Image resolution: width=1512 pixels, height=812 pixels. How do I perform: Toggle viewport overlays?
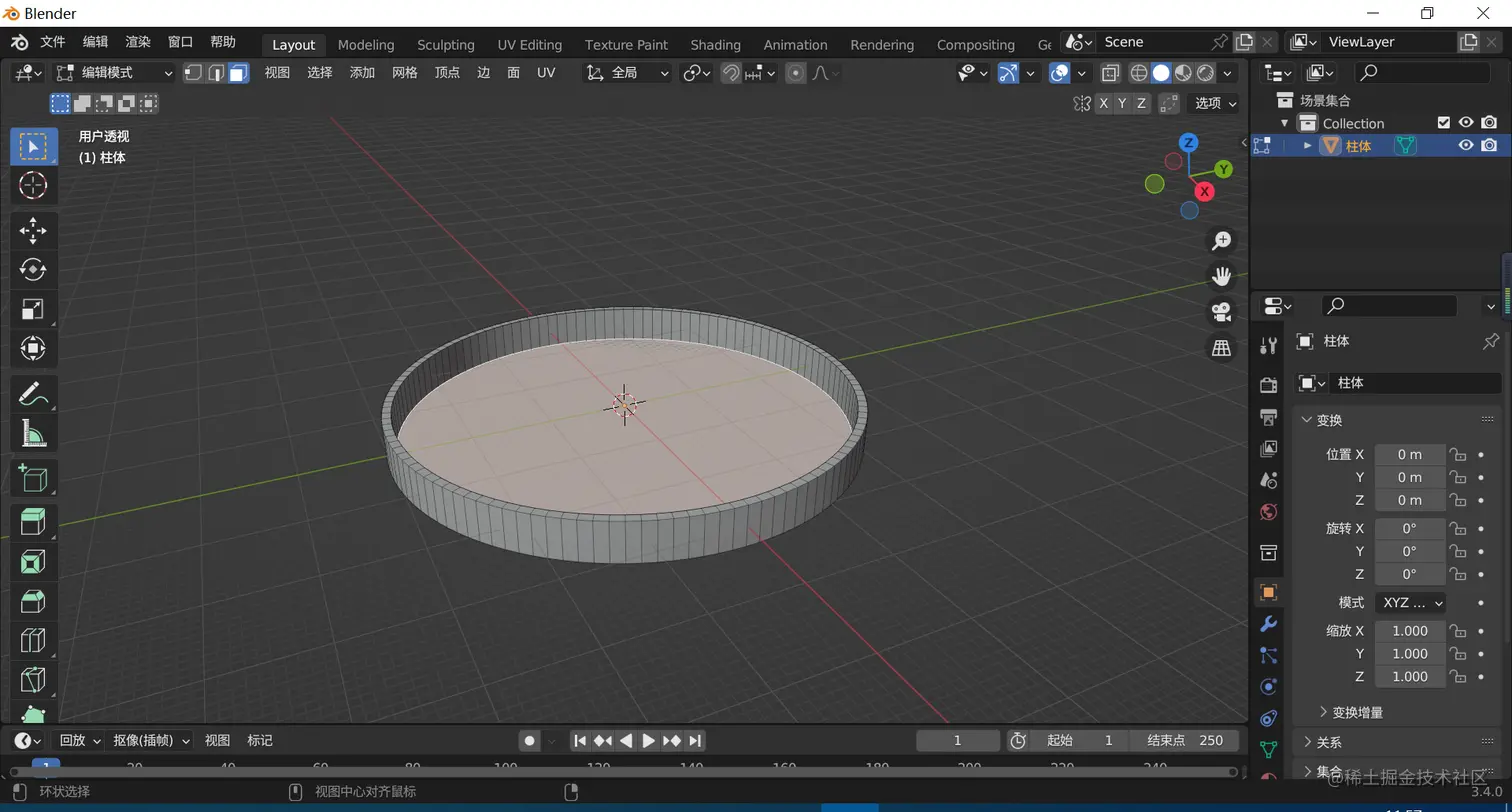pyautogui.click(x=1060, y=73)
